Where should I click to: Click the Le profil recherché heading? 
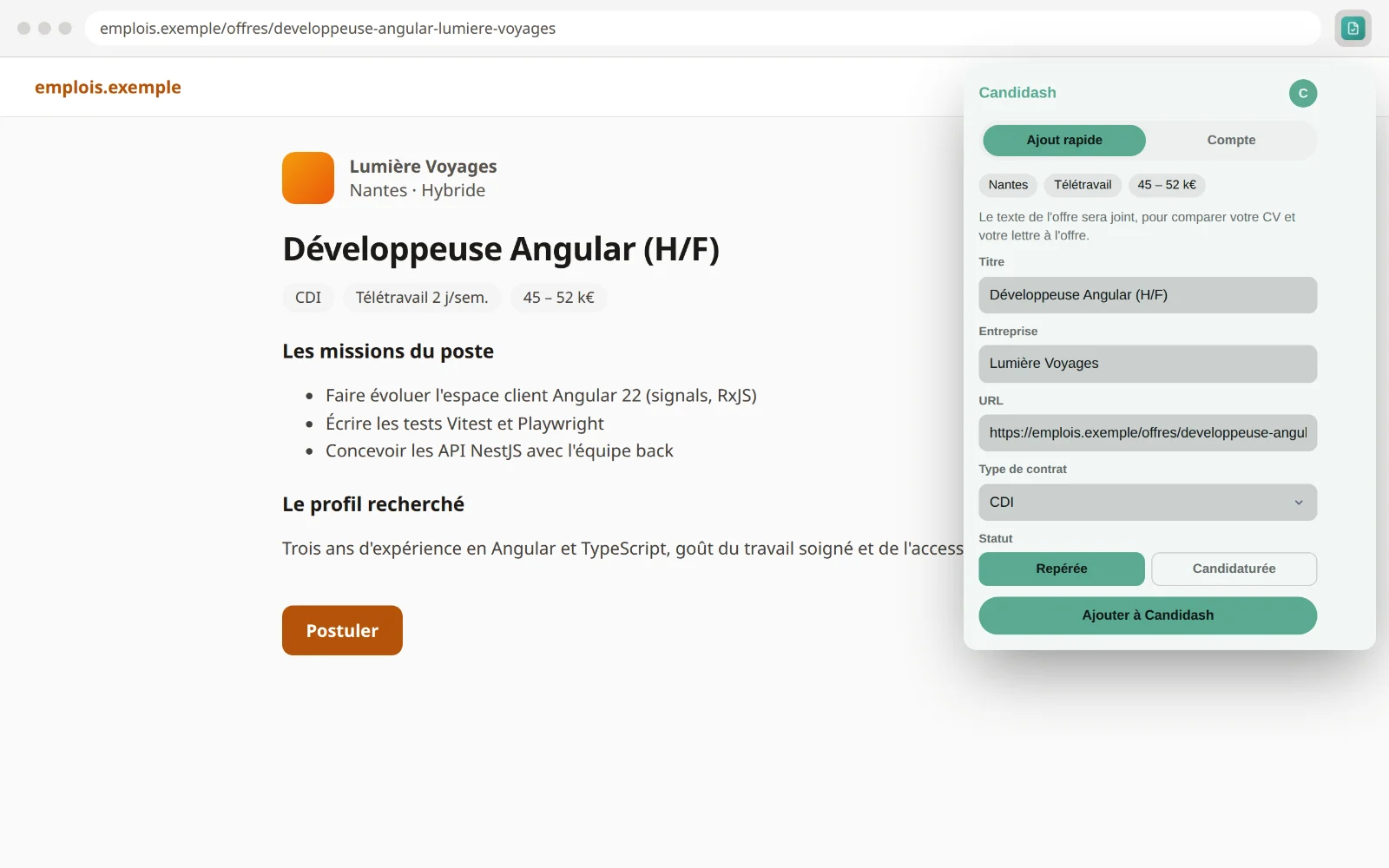(373, 504)
